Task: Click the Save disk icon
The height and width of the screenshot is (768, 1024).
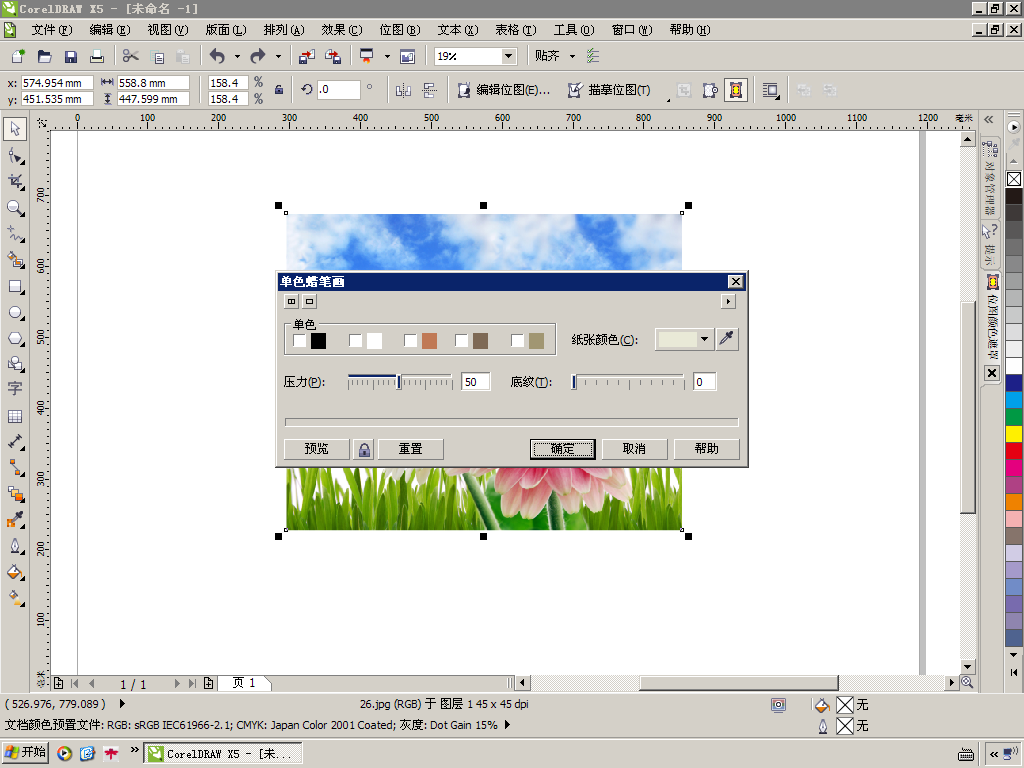Action: 71,56
